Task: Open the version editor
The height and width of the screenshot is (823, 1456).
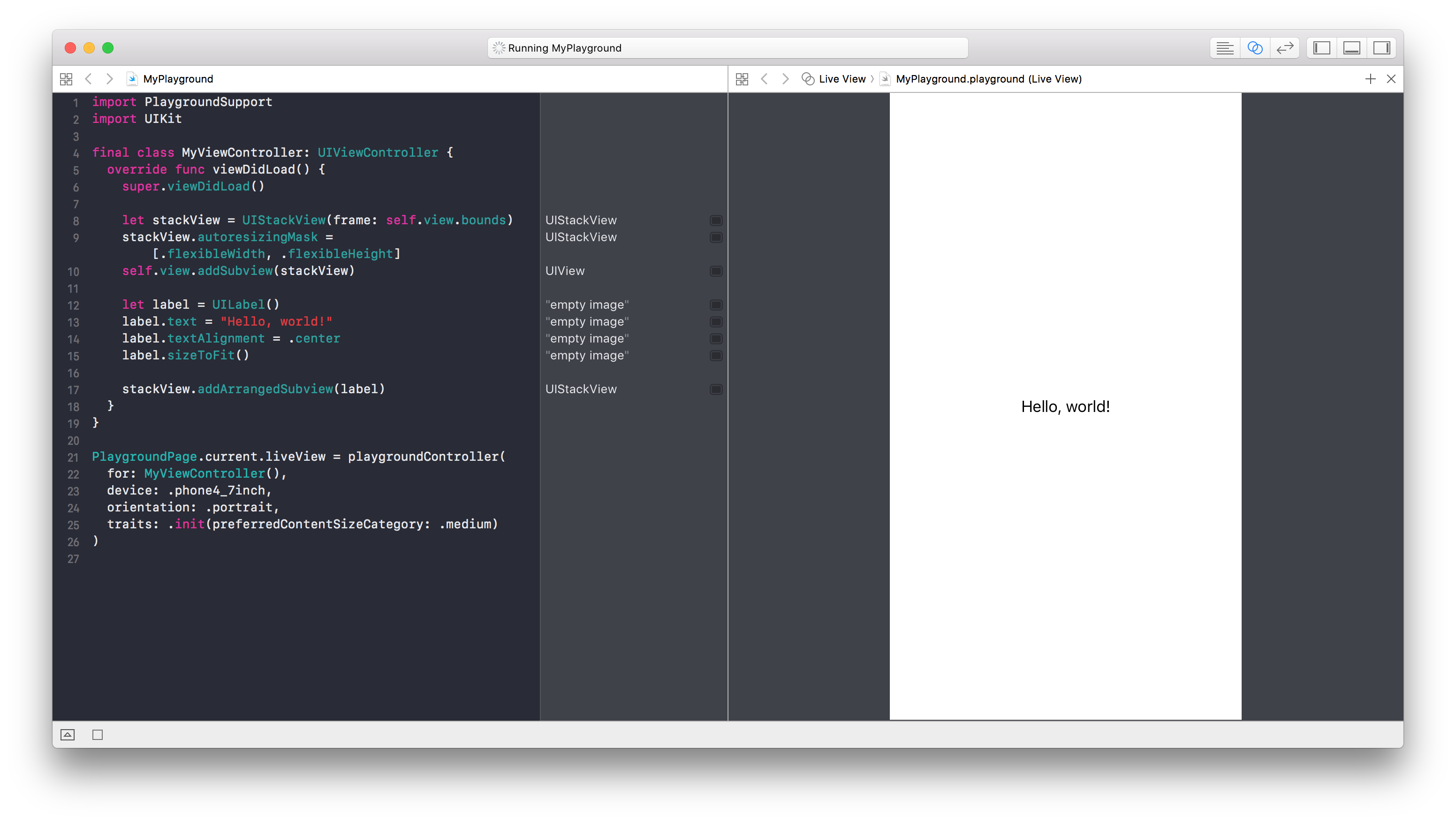Action: click(x=1285, y=48)
